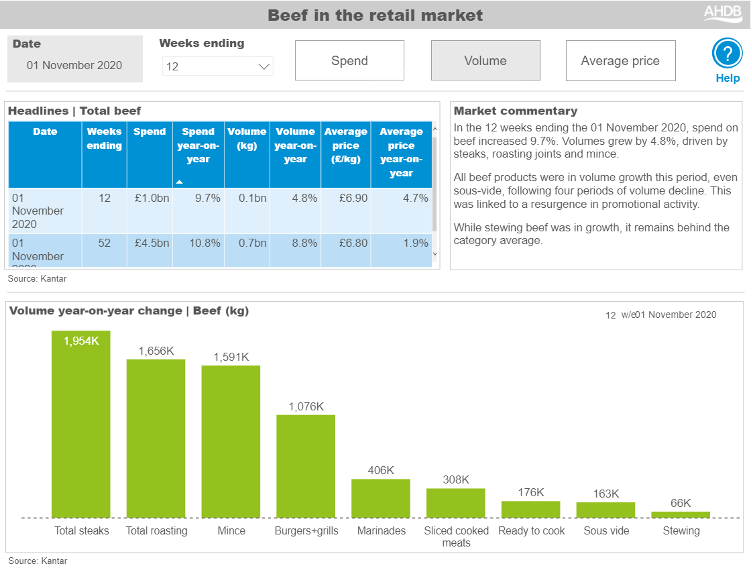The height and width of the screenshot is (570, 752).
Task: Click the Average price (£/kg) column header
Action: [x=345, y=145]
